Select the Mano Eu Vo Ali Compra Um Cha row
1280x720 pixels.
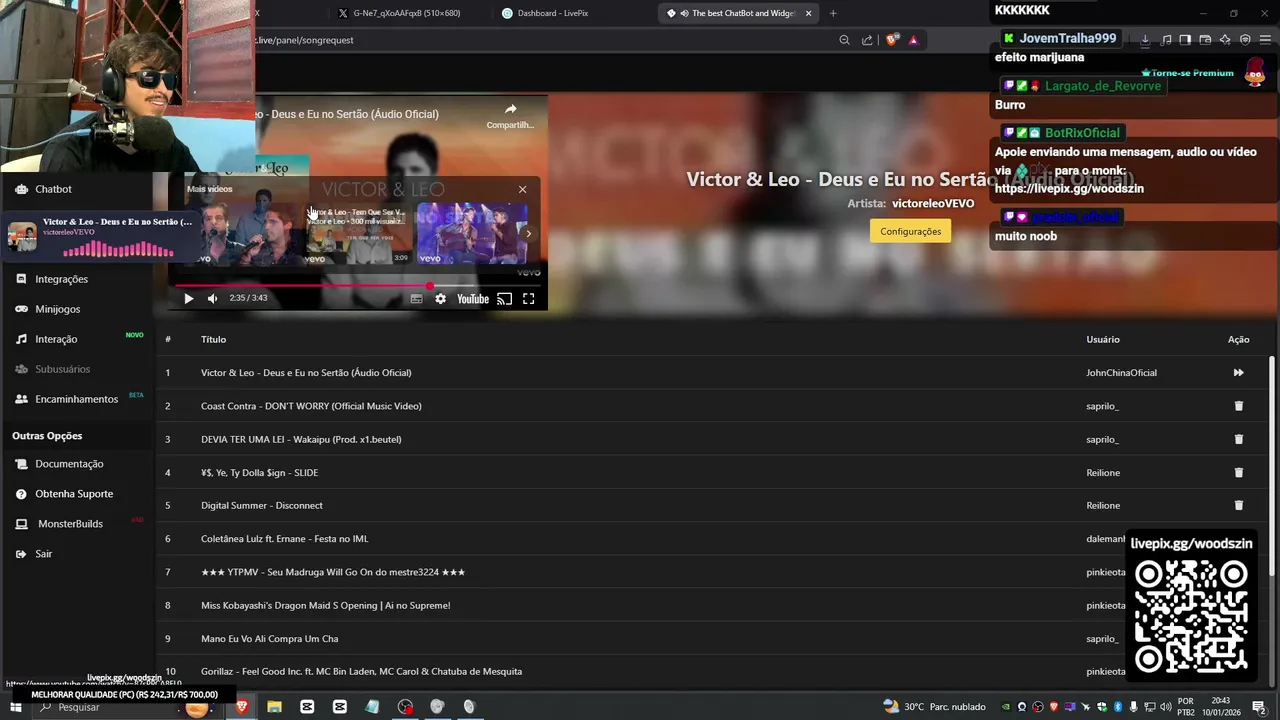[x=712, y=639]
